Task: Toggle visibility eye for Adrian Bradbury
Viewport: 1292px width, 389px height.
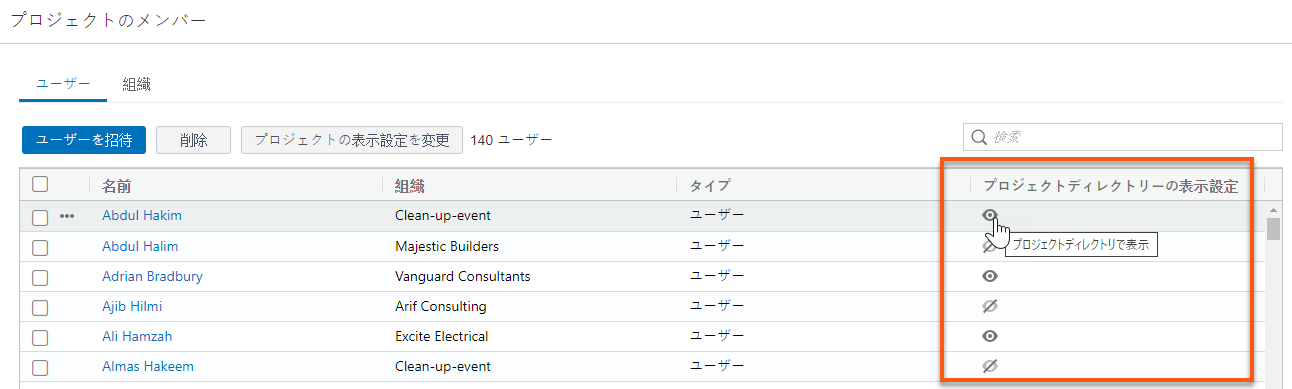Action: (990, 276)
